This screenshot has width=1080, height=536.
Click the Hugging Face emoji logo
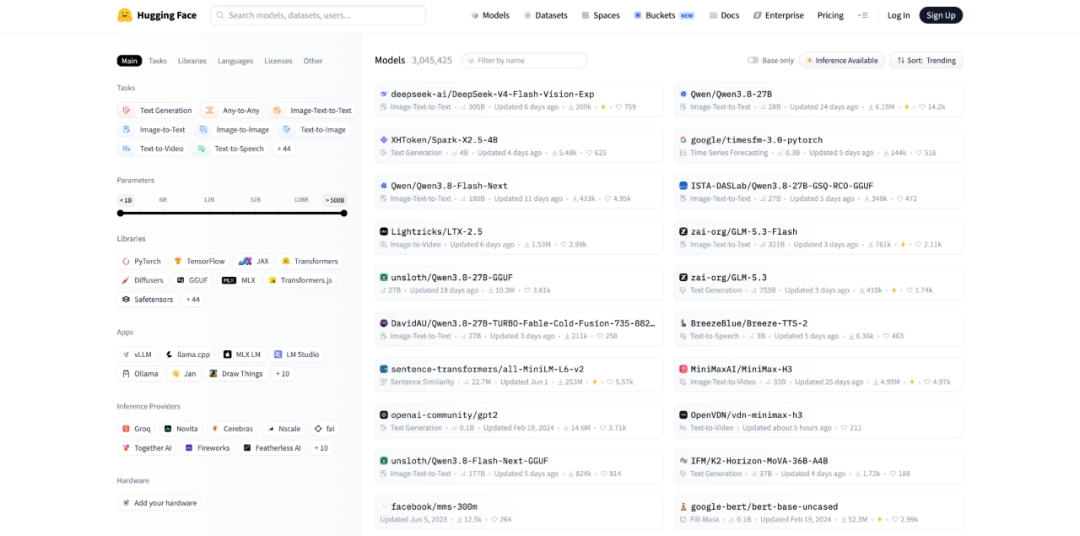click(x=125, y=15)
